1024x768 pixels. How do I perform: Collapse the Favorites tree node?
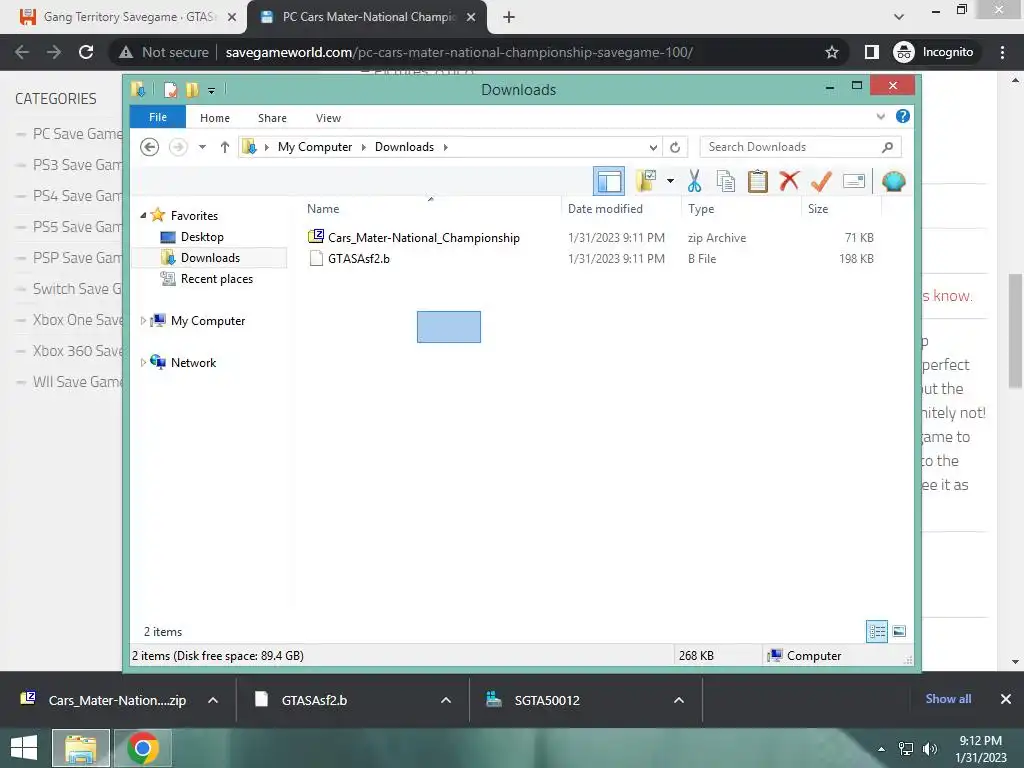[143, 215]
